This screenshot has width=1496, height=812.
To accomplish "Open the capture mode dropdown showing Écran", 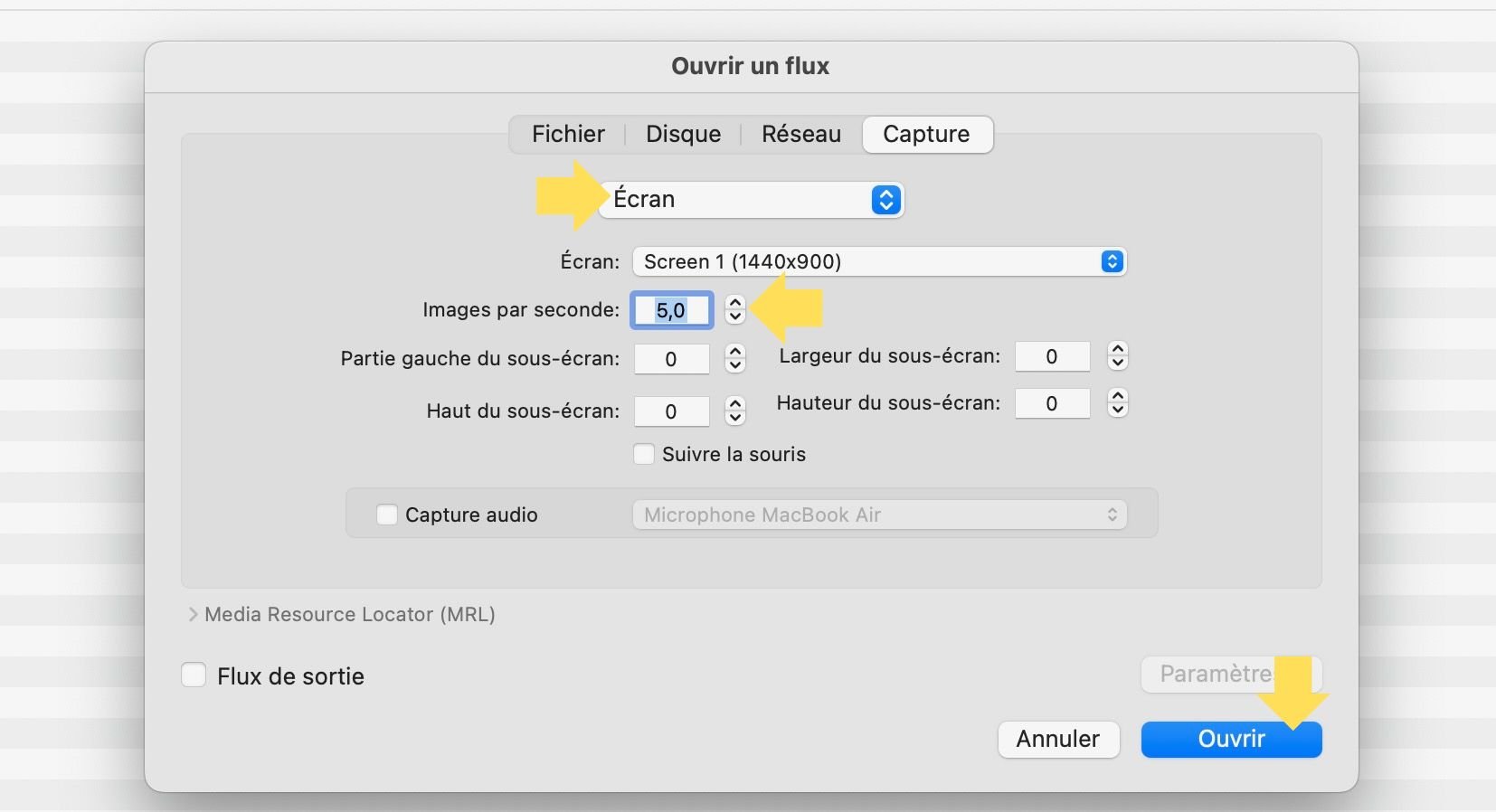I will tap(751, 200).
